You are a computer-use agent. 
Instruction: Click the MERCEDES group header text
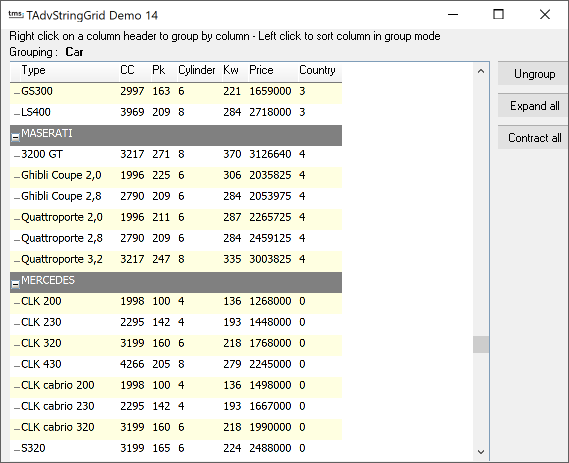(48, 280)
